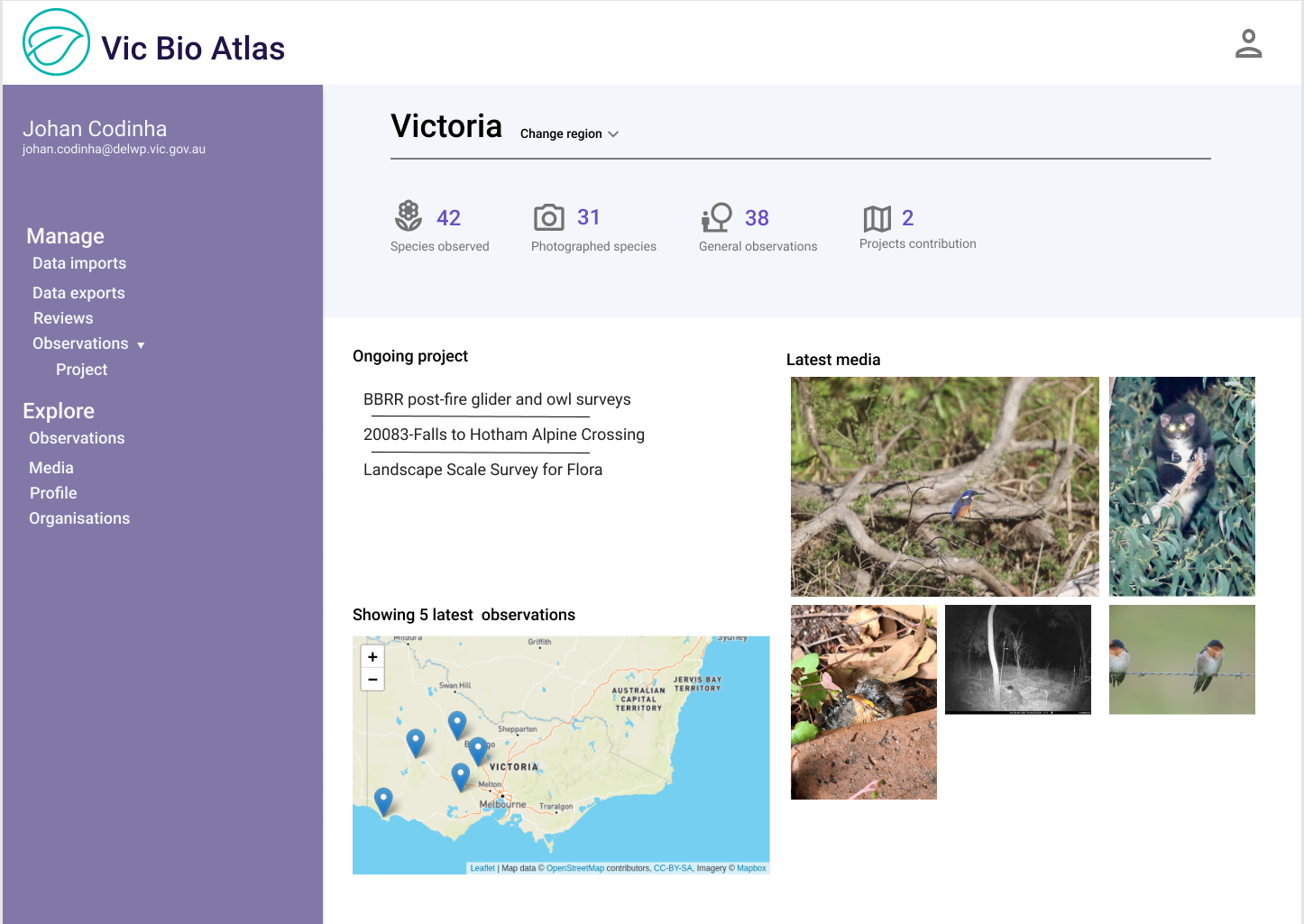The width and height of the screenshot is (1304, 924).
Task: Open the glider in eucalyptus photo
Action: (x=1182, y=487)
